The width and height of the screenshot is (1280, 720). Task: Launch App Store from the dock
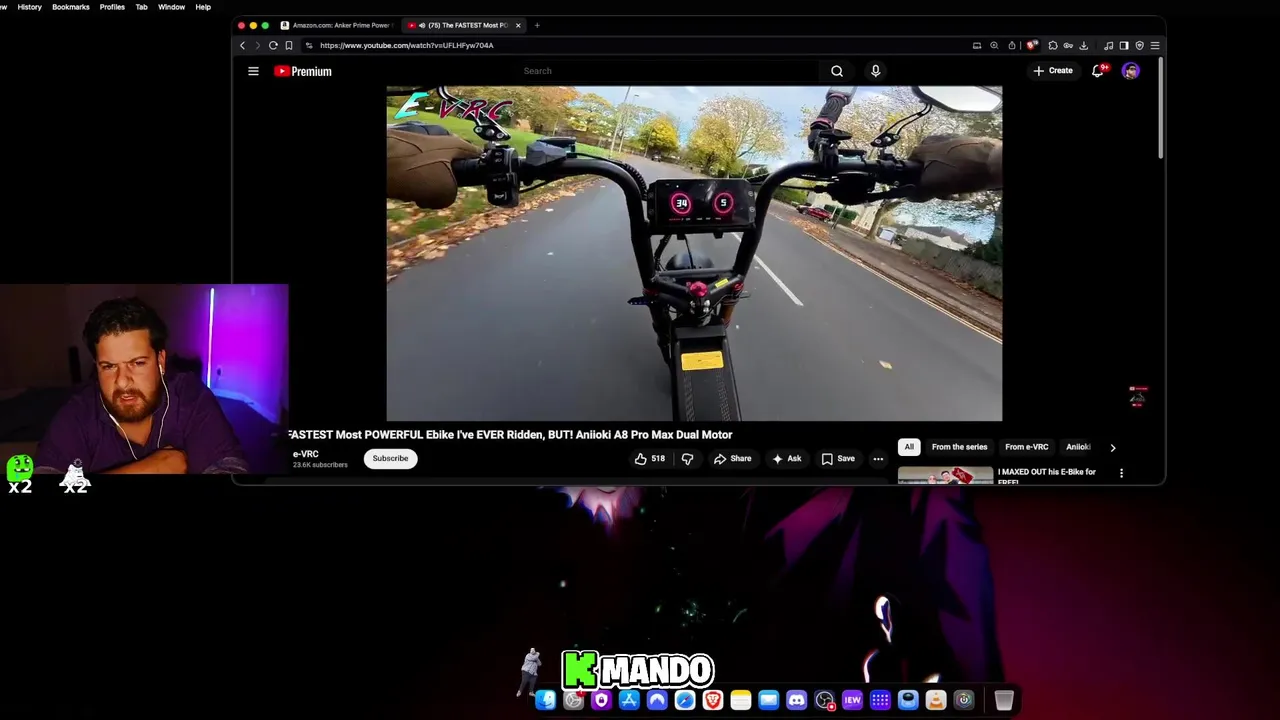tap(629, 700)
